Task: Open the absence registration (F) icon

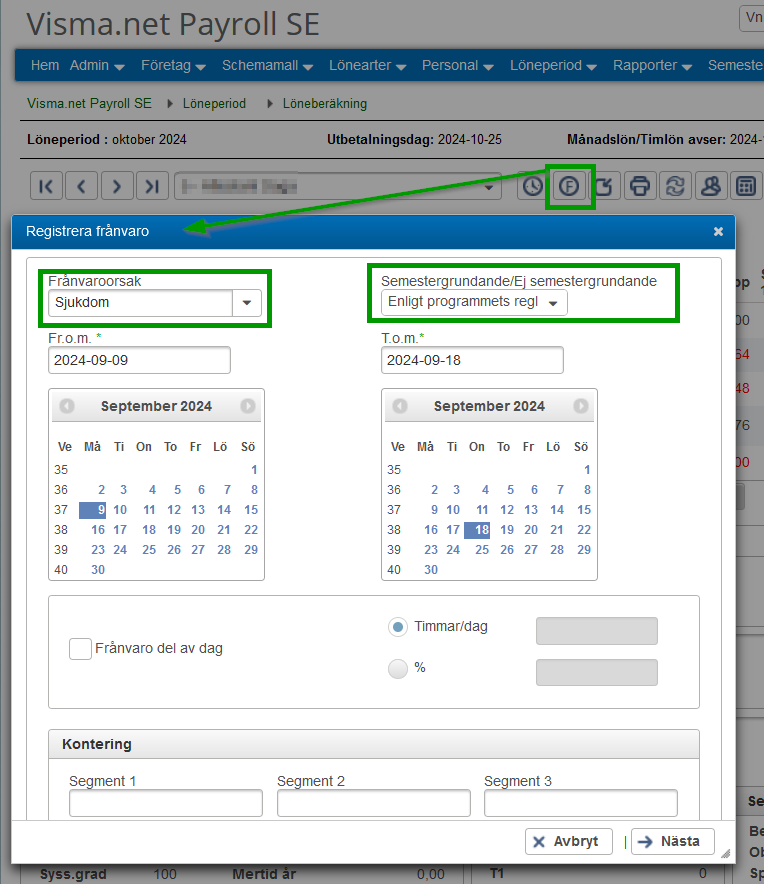Action: (569, 186)
